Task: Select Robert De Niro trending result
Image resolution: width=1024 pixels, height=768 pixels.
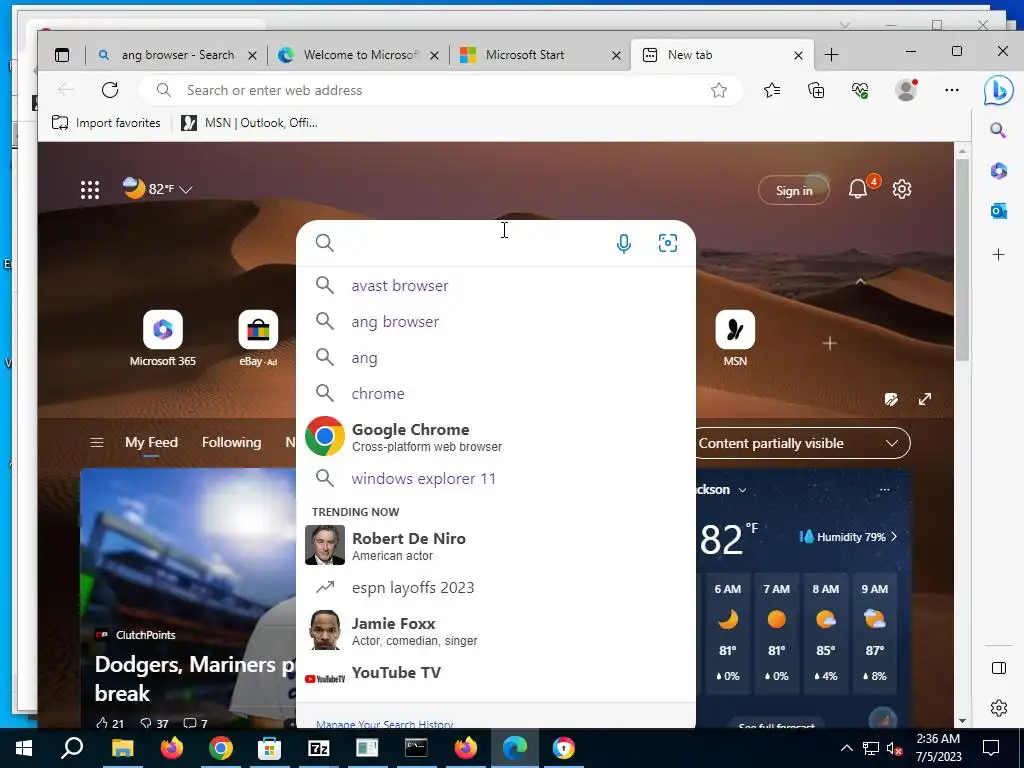Action: (x=496, y=545)
